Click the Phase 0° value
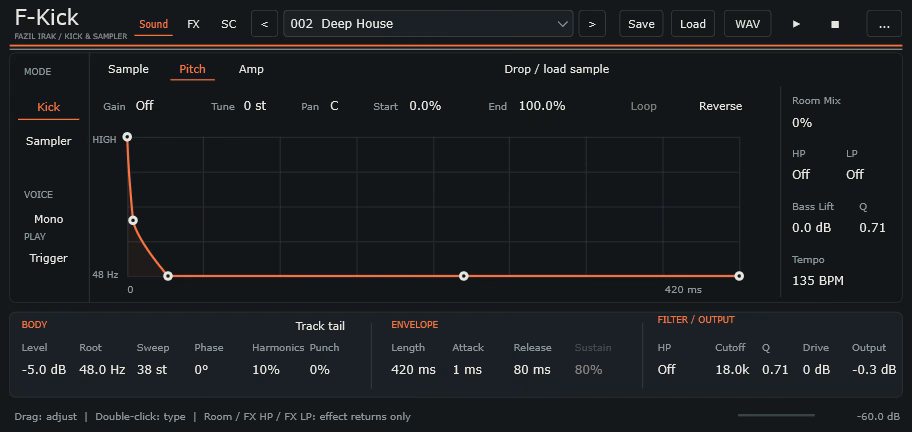 [201, 370]
